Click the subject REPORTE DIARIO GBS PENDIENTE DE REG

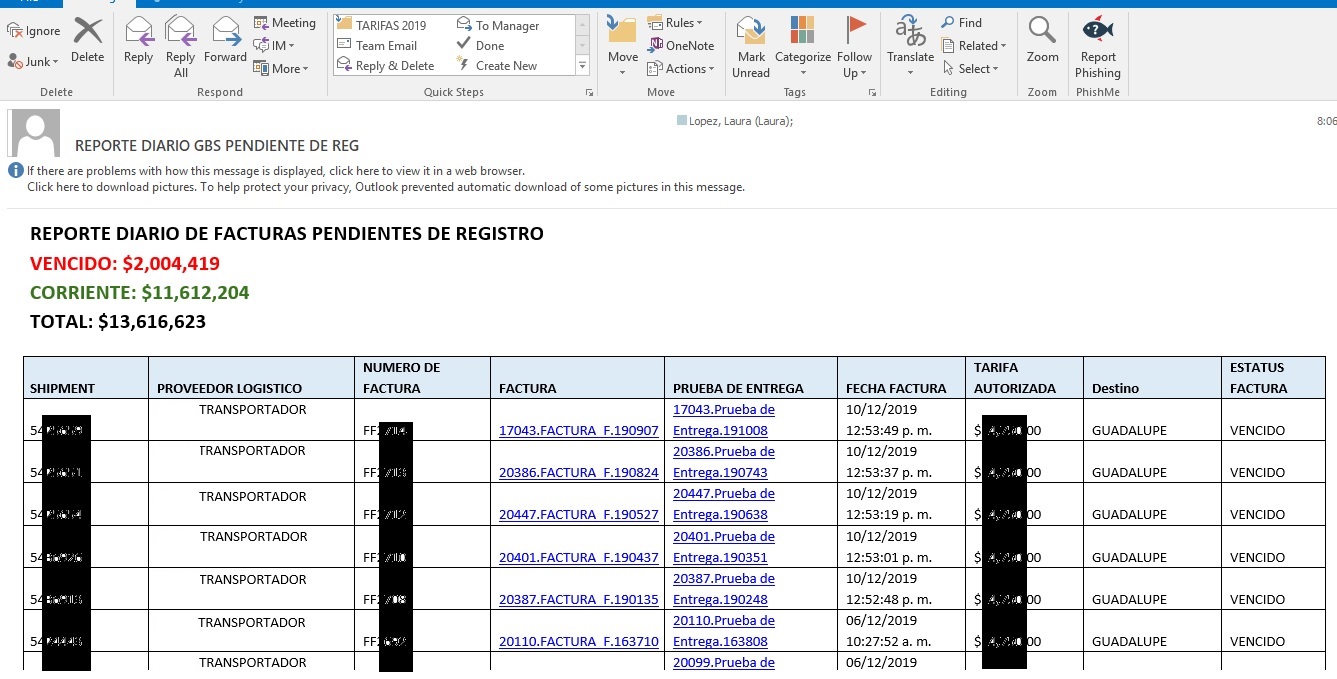click(217, 146)
